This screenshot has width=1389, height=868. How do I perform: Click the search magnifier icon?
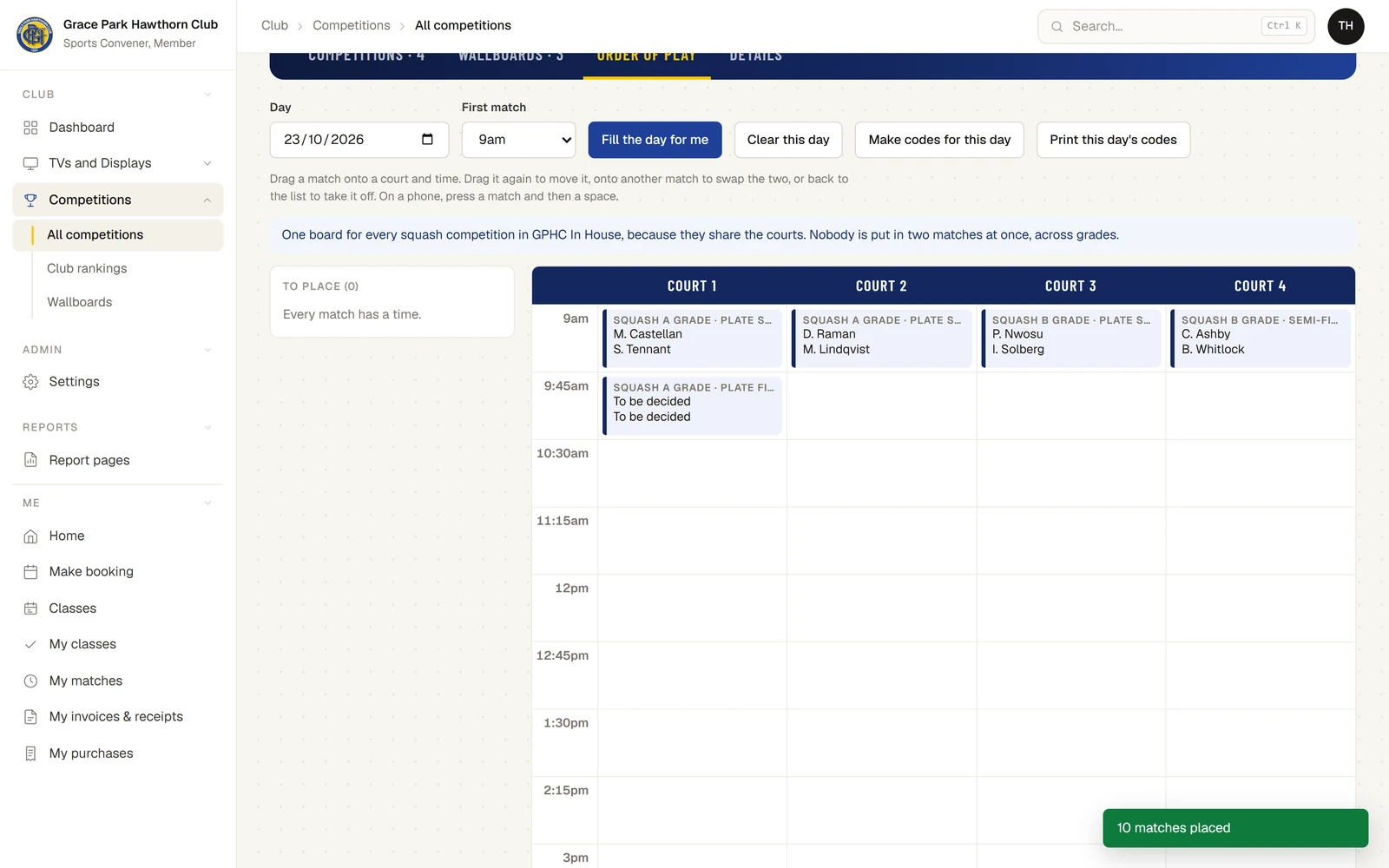1057,27
